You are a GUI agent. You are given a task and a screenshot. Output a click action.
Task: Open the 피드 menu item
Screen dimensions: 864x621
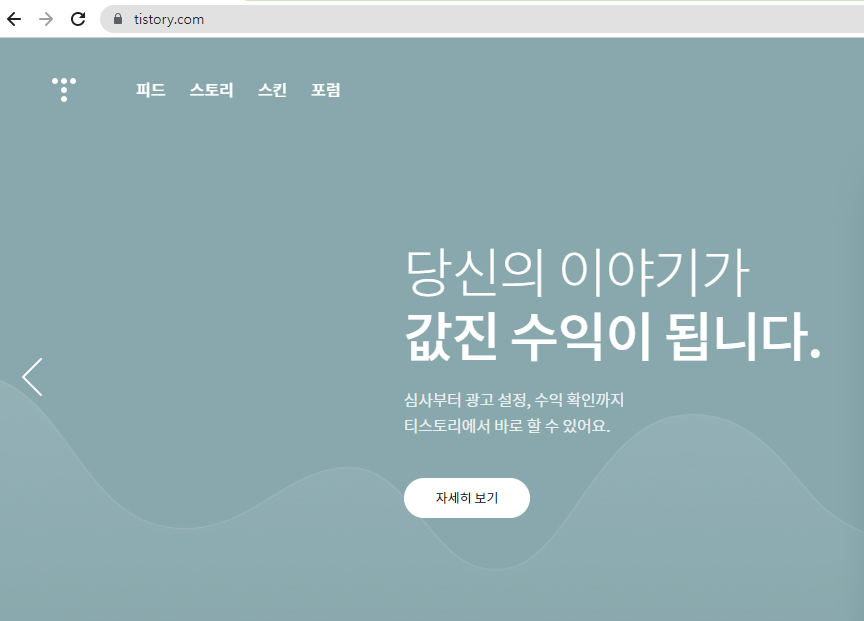click(150, 90)
